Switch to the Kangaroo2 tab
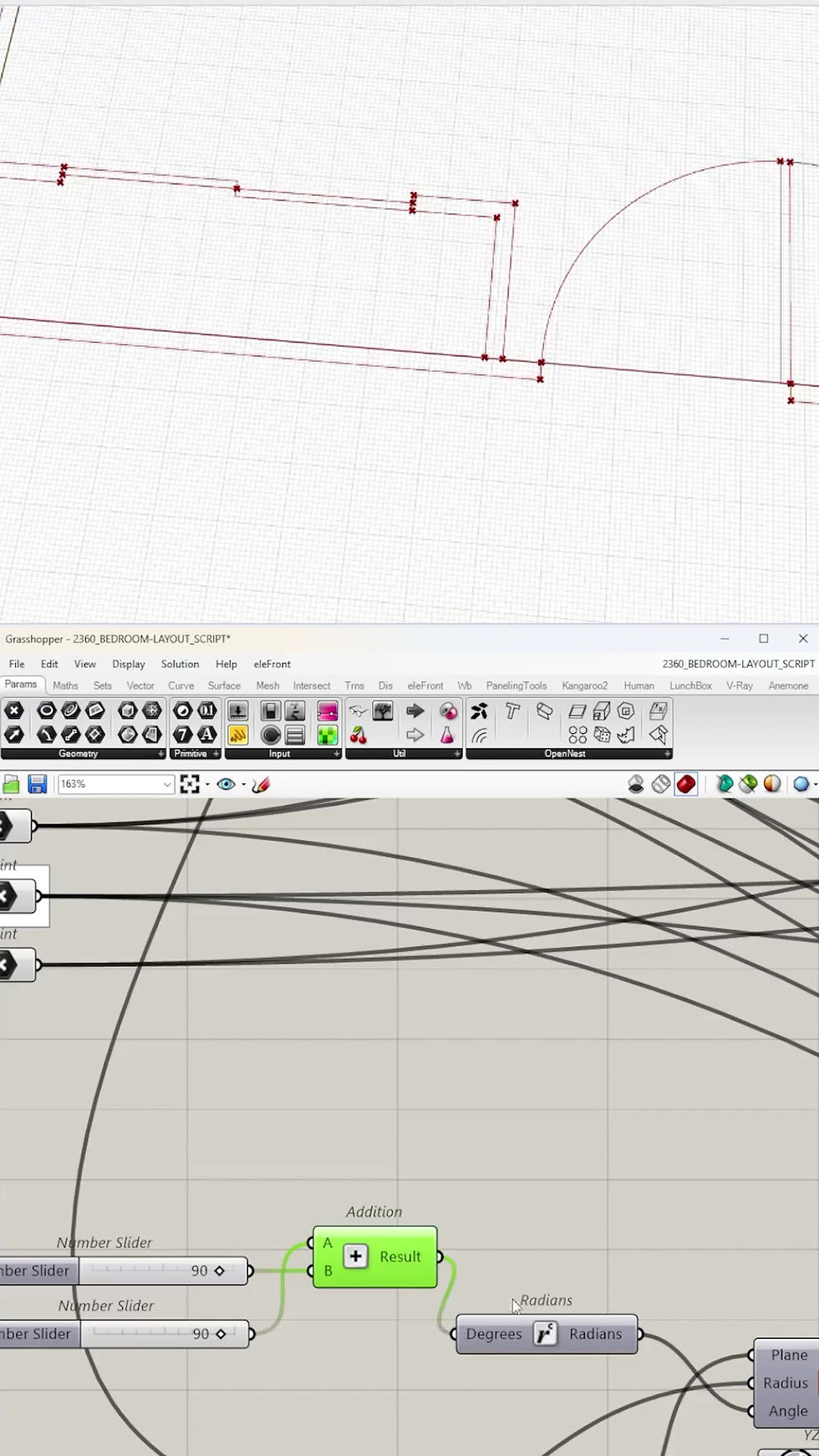The width and height of the screenshot is (819, 1456). [584, 685]
